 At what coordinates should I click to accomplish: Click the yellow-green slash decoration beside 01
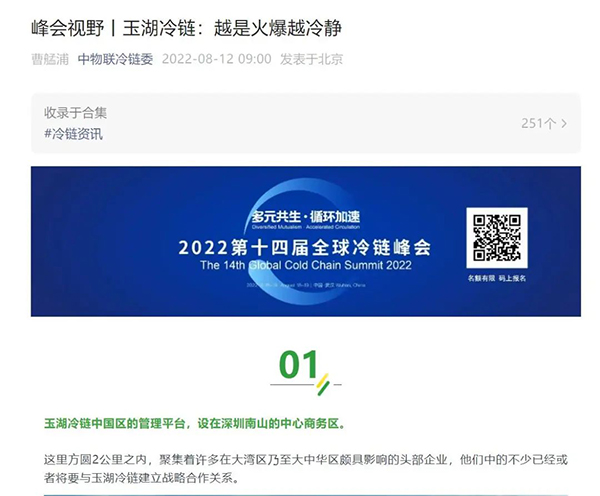323,384
